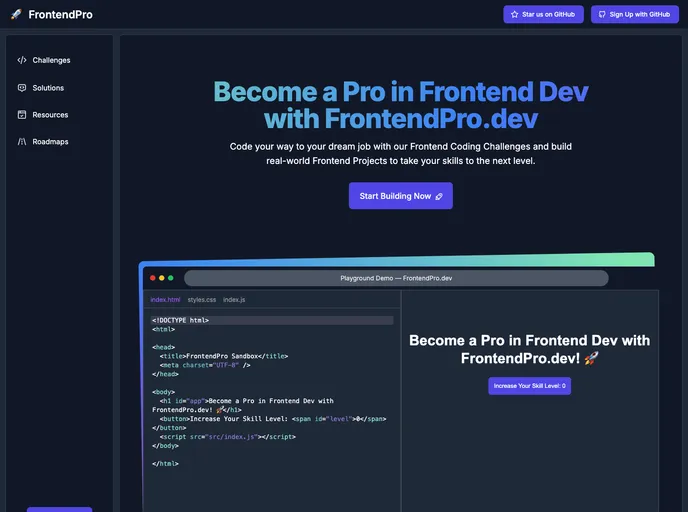Switch to index.html tab
The image size is (688, 512).
click(x=165, y=300)
